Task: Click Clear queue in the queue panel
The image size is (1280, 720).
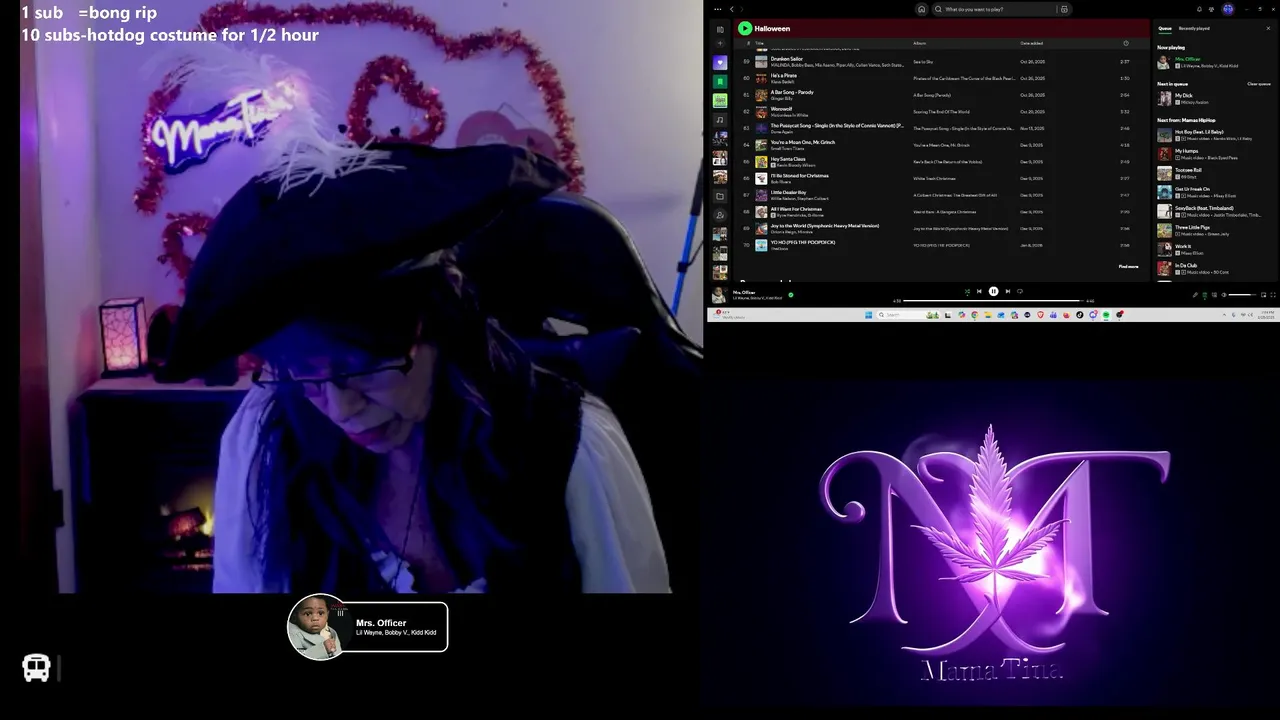Action: [x=1259, y=84]
